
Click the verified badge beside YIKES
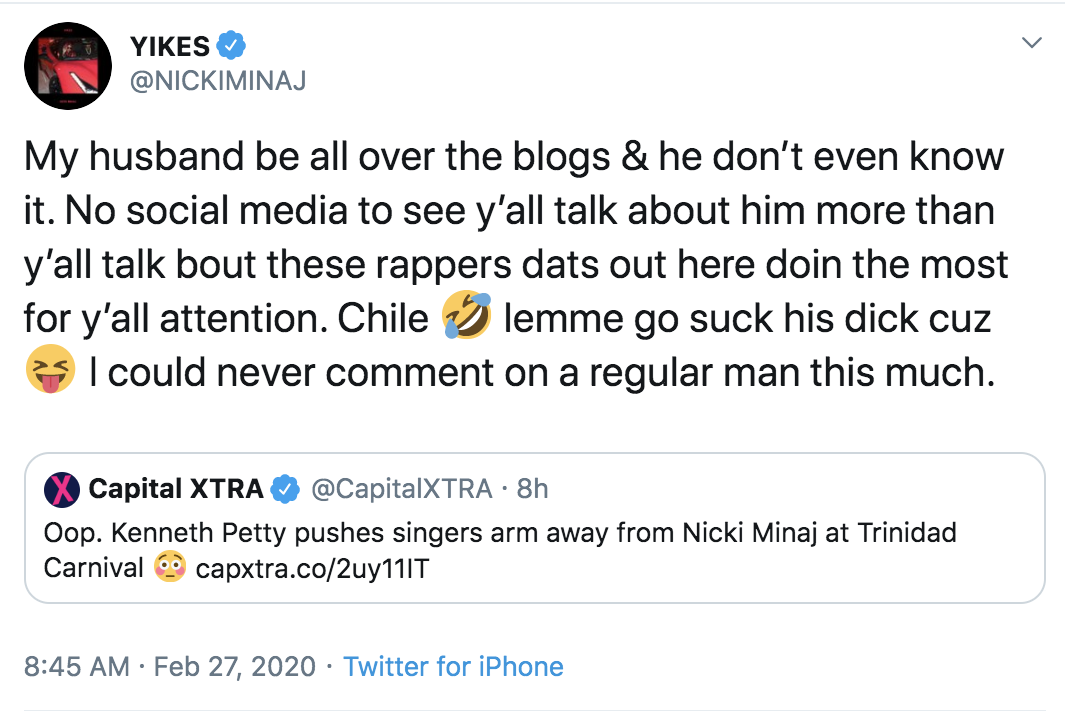click(232, 46)
